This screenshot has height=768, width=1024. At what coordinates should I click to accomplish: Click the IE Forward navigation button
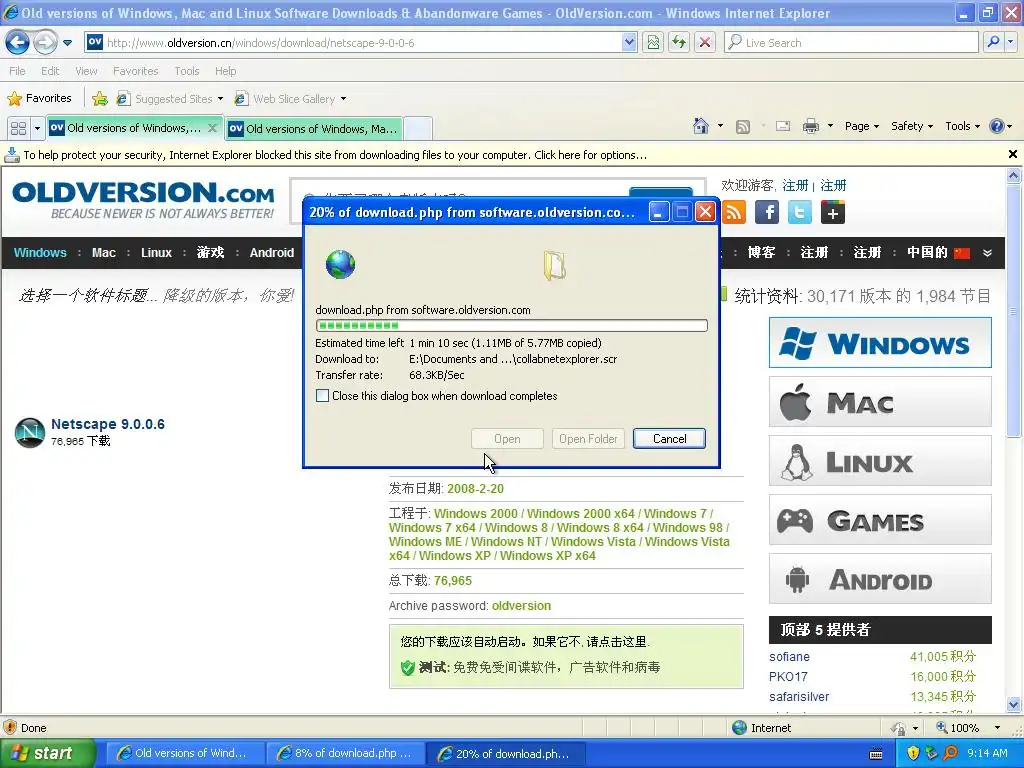(45, 43)
